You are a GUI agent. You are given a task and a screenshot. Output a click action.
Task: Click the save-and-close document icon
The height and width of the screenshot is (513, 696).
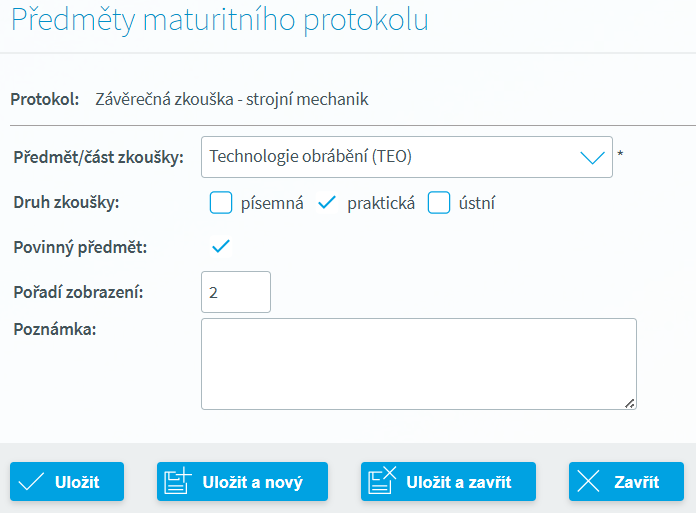point(382,480)
